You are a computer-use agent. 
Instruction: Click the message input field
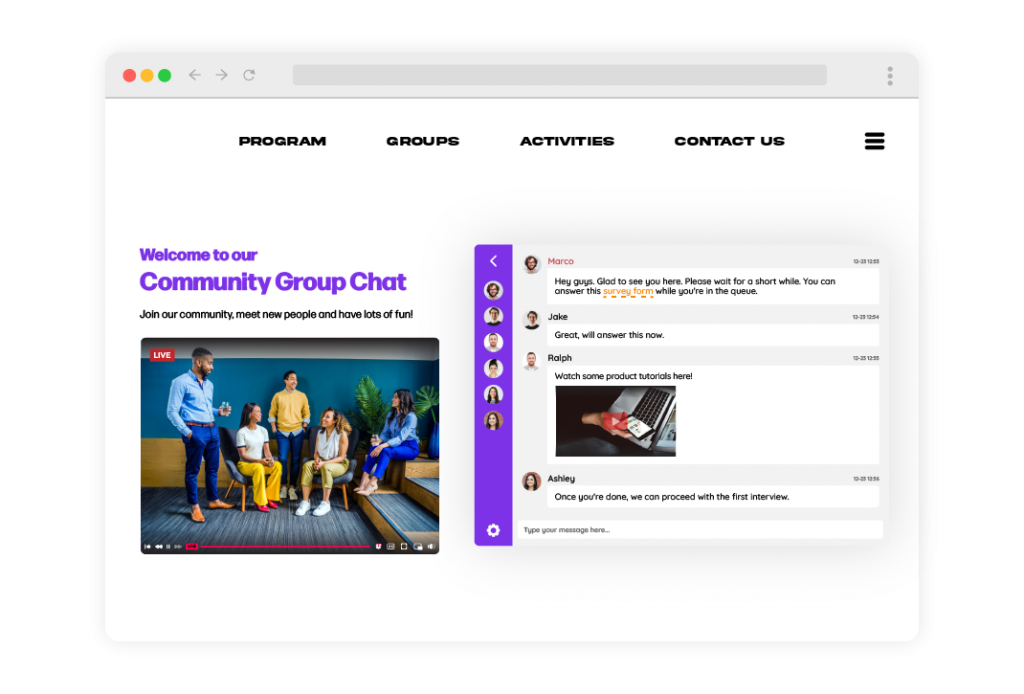(x=700, y=529)
